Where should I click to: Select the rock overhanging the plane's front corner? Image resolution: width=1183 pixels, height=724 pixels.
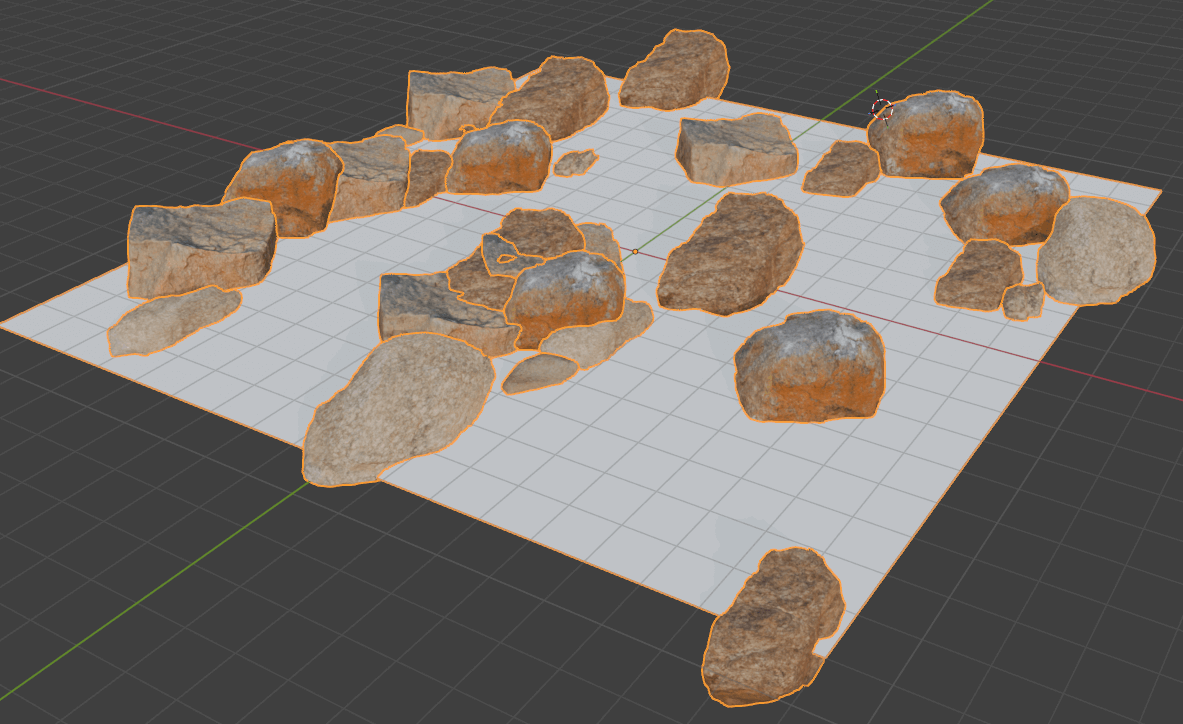click(x=772, y=628)
